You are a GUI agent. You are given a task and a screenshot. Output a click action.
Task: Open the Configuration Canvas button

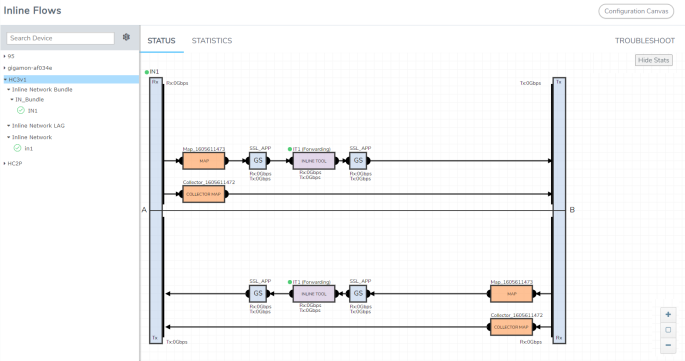click(636, 11)
